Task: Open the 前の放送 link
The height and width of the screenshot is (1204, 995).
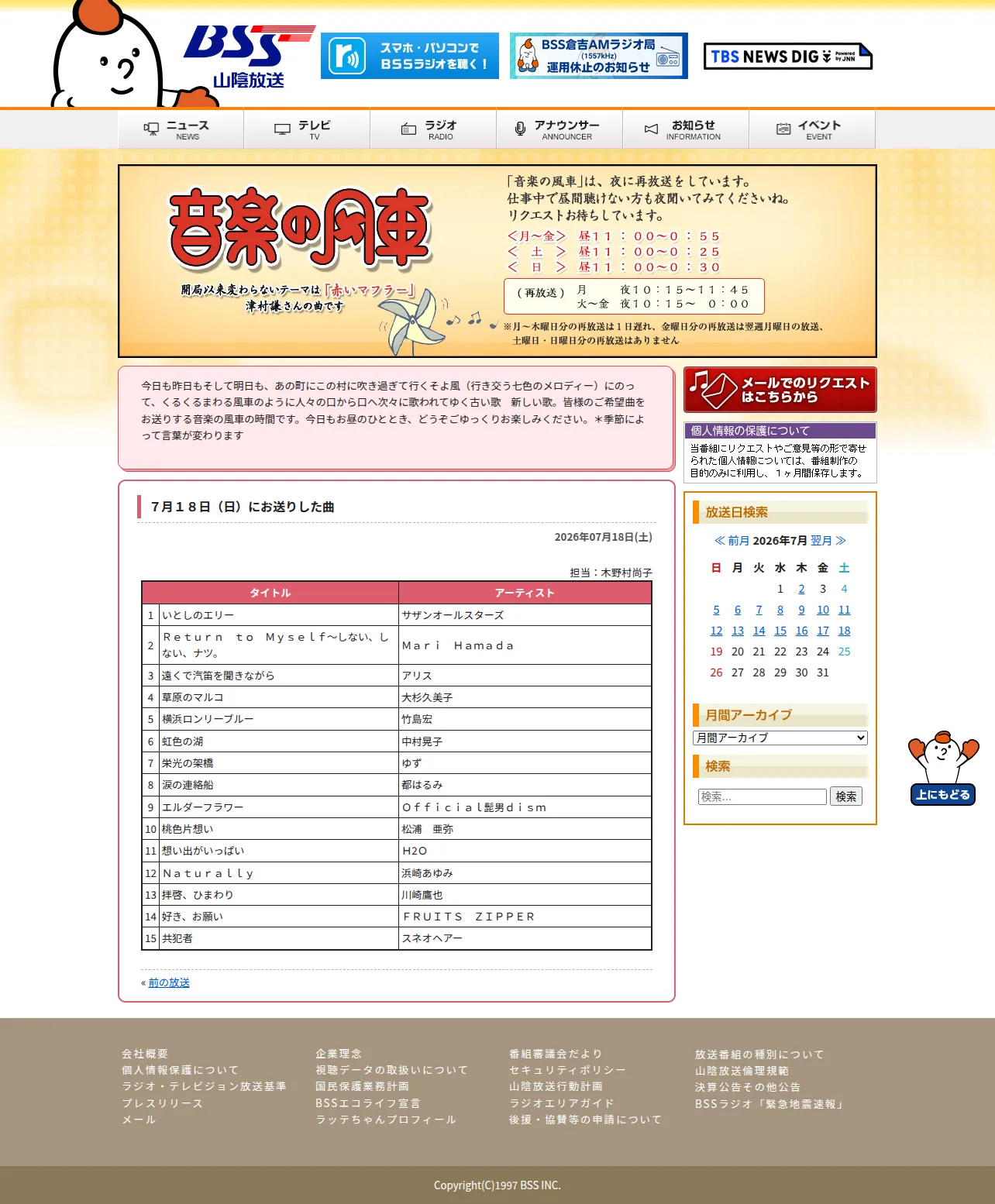Action: (169, 982)
